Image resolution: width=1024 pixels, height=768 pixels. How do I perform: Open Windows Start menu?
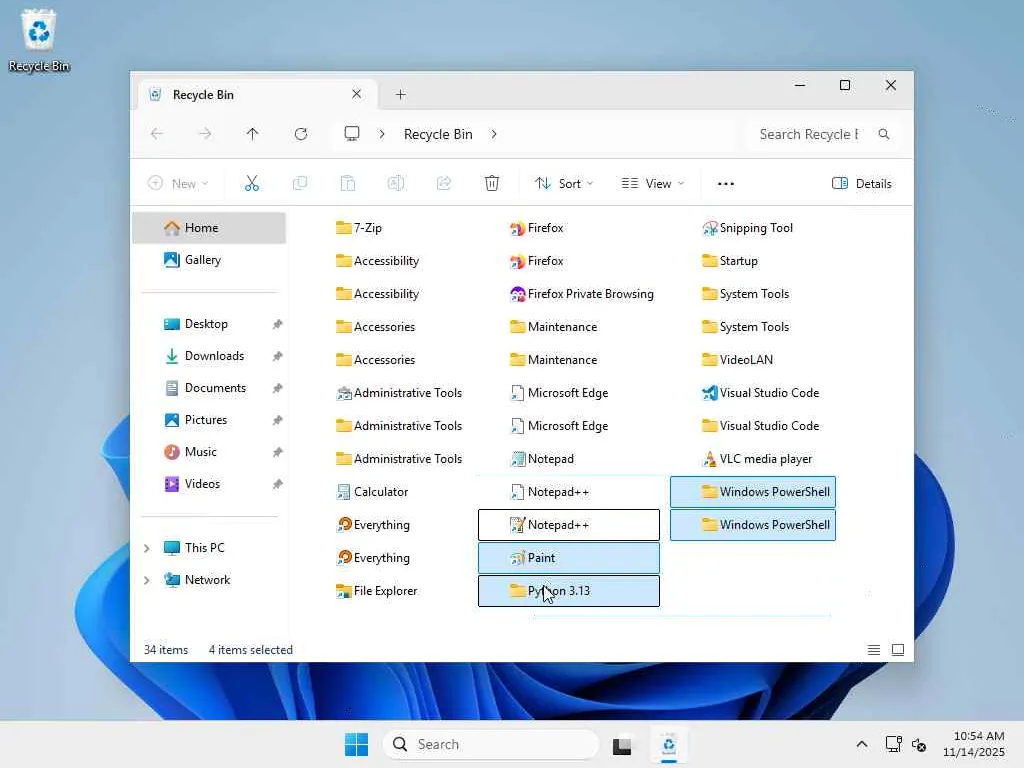click(357, 744)
